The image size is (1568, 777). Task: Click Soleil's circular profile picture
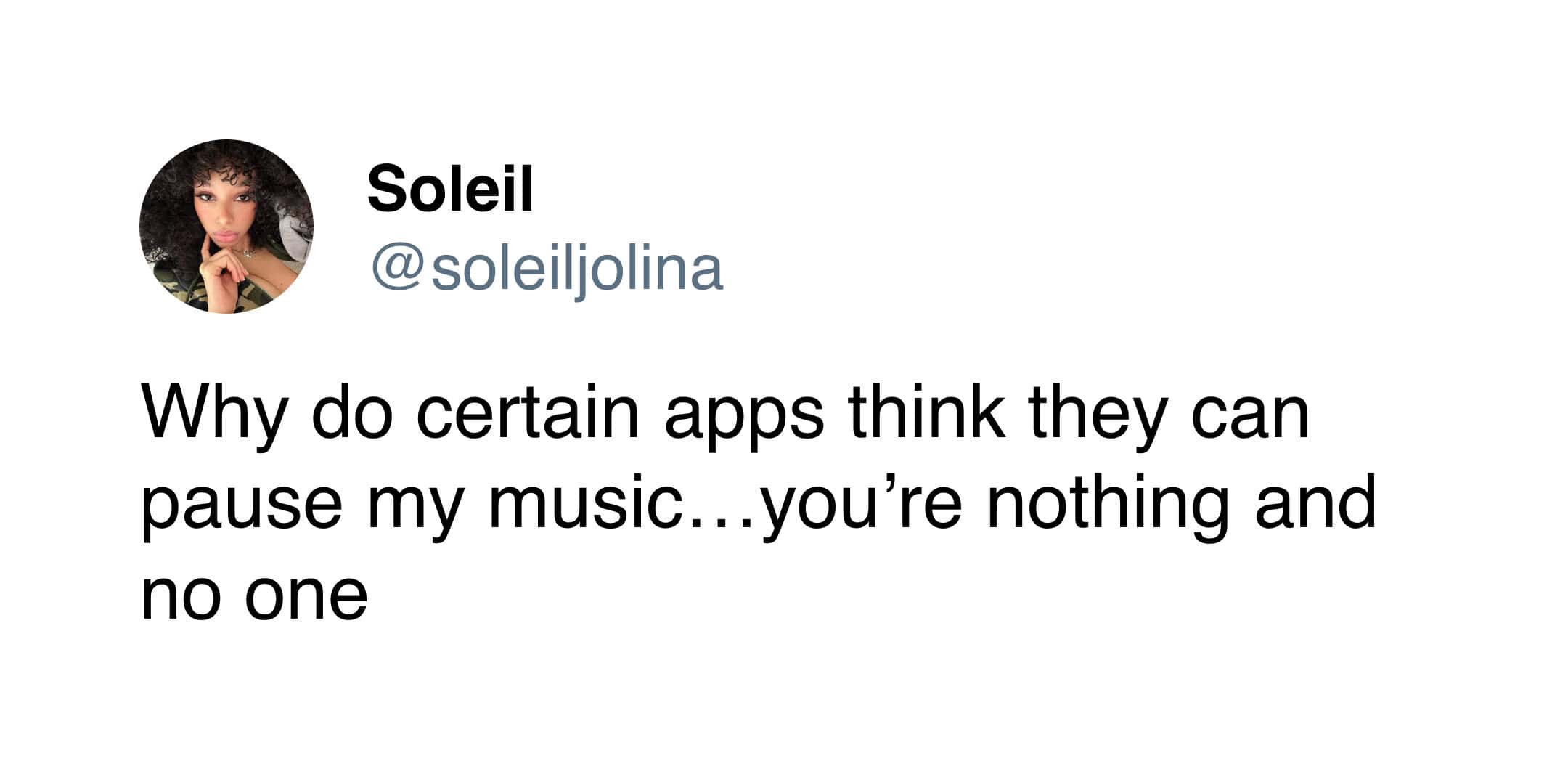[226, 227]
